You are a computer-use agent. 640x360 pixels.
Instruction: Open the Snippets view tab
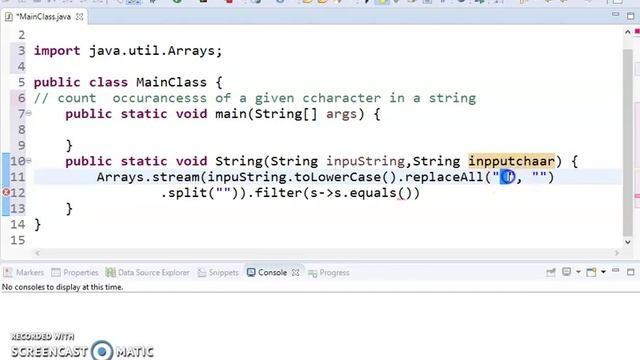[x=218, y=272]
